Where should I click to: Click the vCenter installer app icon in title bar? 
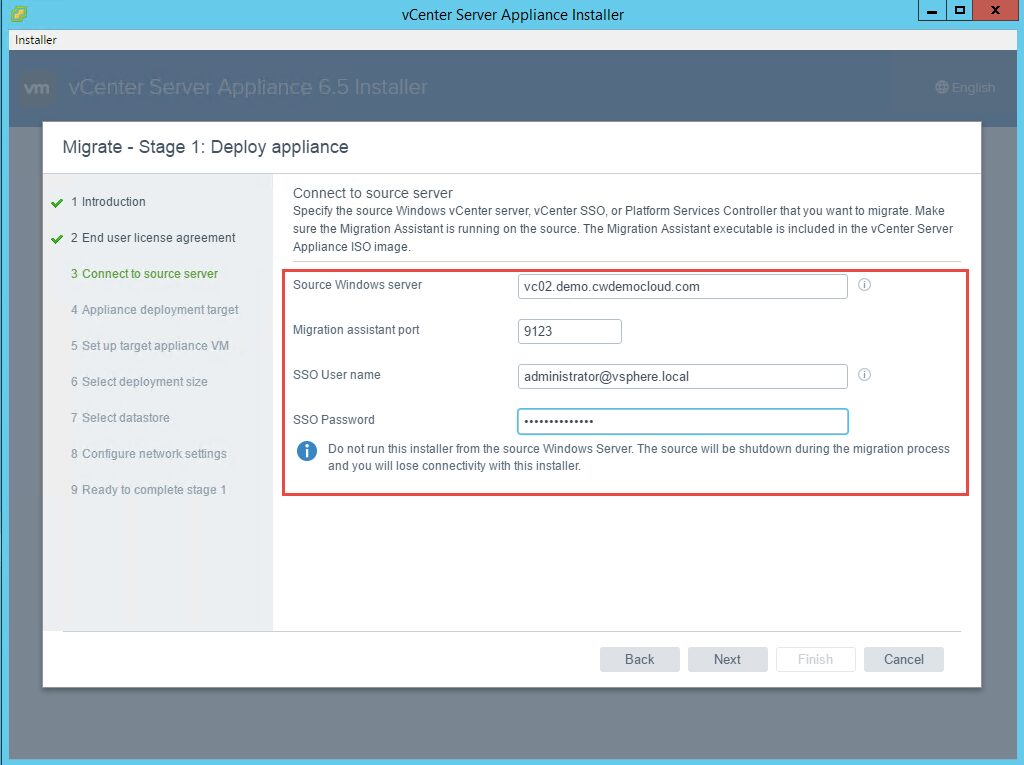point(19,13)
